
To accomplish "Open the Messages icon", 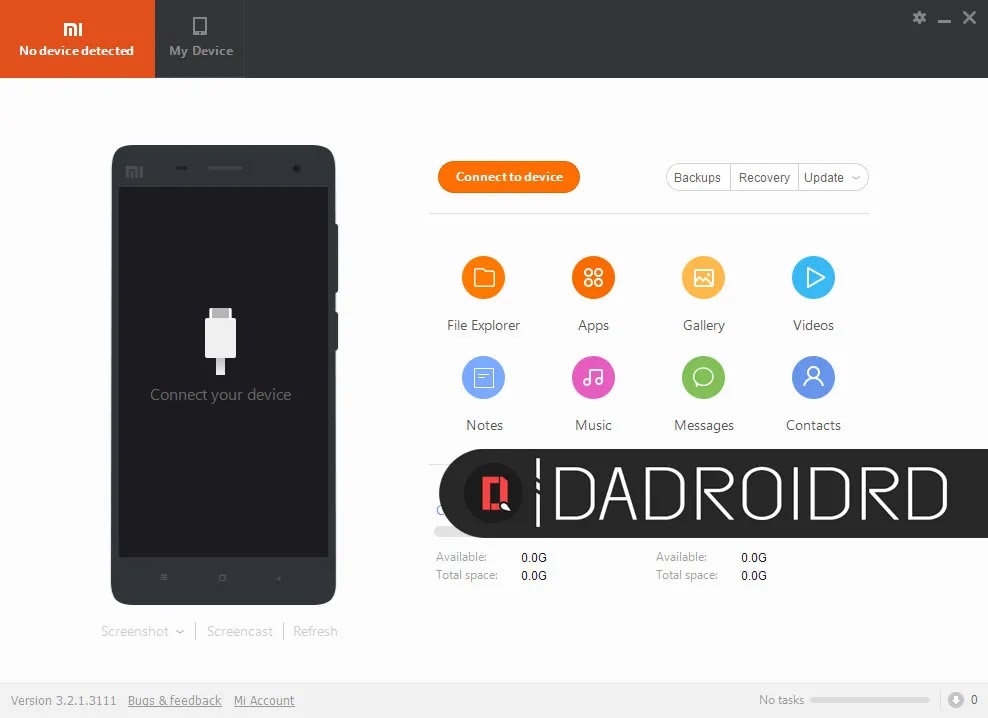I will point(703,378).
